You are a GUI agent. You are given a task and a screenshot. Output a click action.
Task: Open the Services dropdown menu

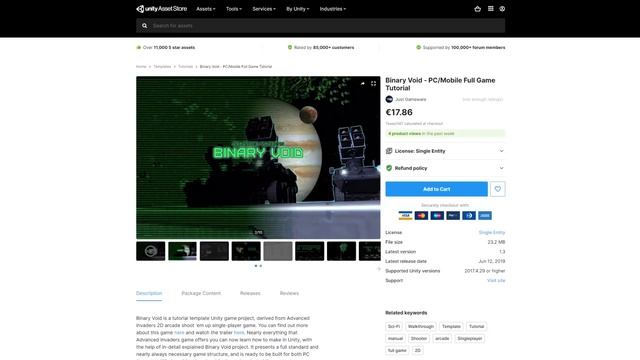click(264, 9)
